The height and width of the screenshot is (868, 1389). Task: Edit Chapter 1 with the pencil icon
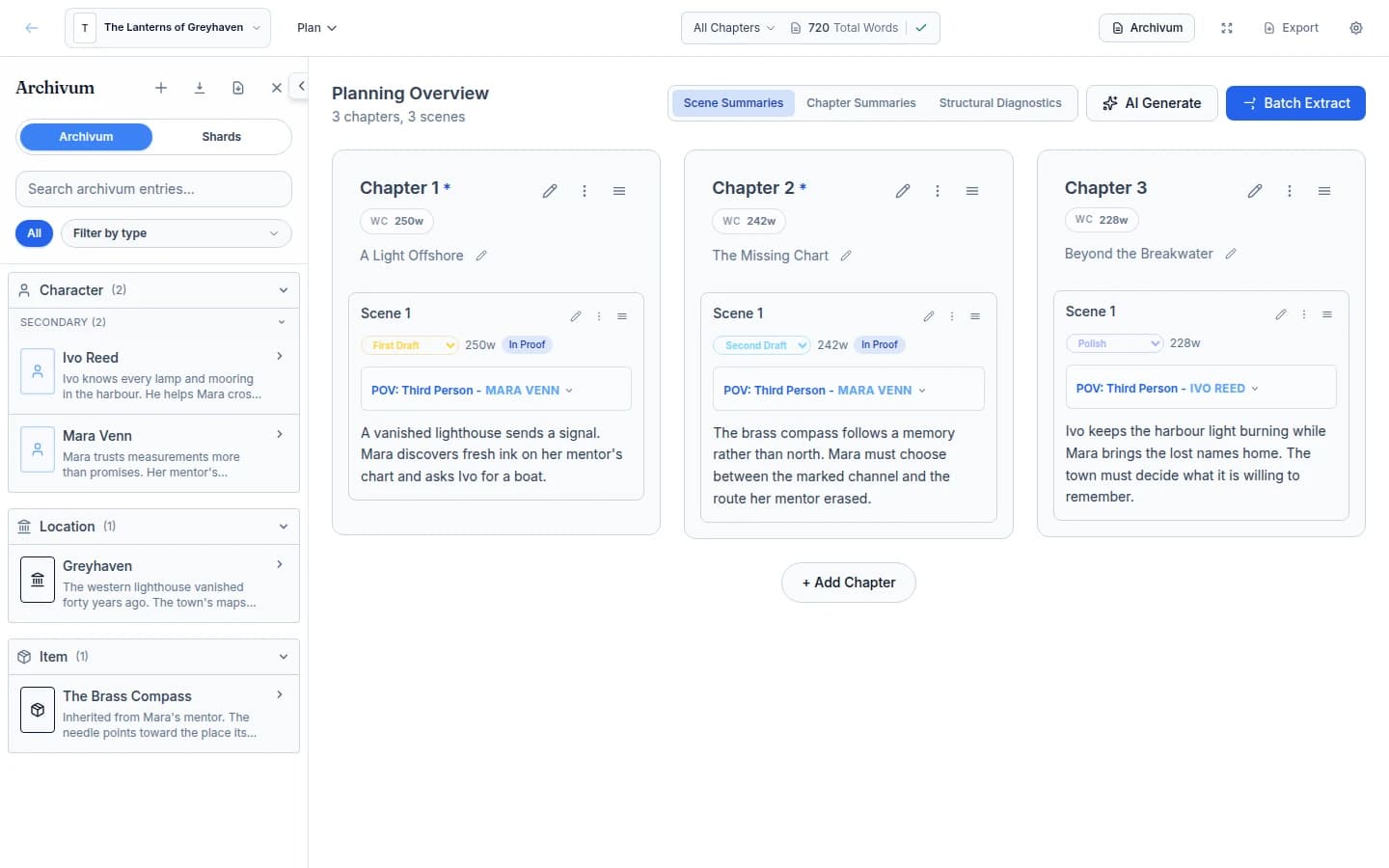coord(550,191)
